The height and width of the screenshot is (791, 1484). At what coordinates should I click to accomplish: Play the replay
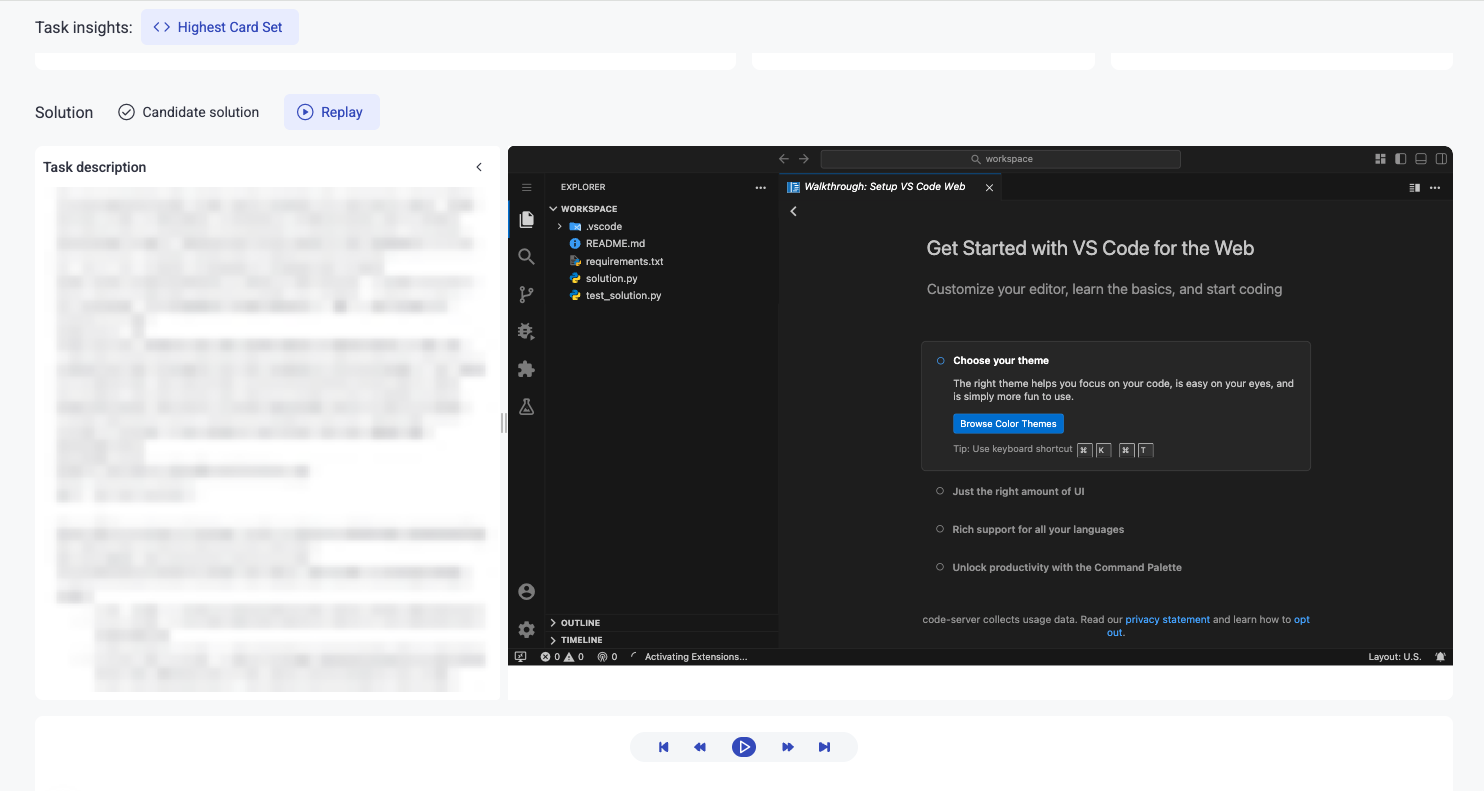(x=743, y=747)
